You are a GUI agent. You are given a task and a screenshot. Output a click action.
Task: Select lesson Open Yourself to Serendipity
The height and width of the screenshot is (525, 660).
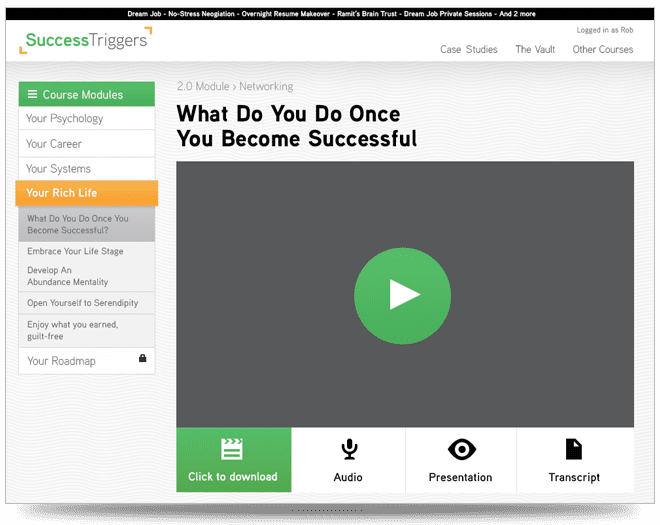[x=87, y=303]
